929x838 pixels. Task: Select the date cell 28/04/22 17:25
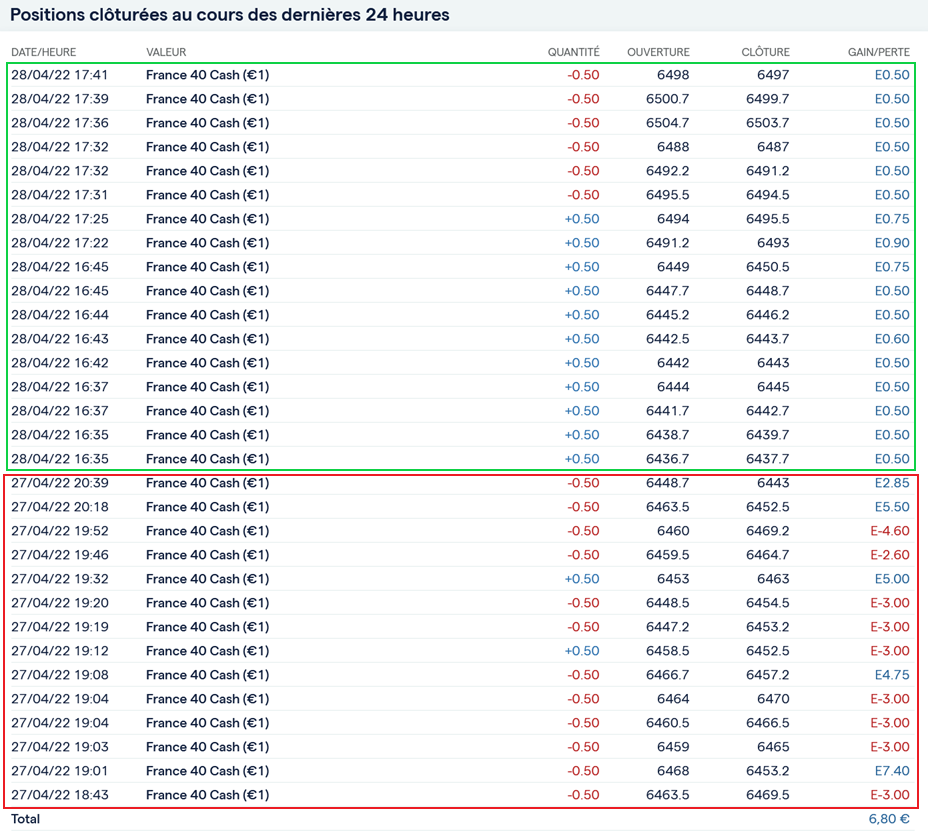tap(60, 219)
